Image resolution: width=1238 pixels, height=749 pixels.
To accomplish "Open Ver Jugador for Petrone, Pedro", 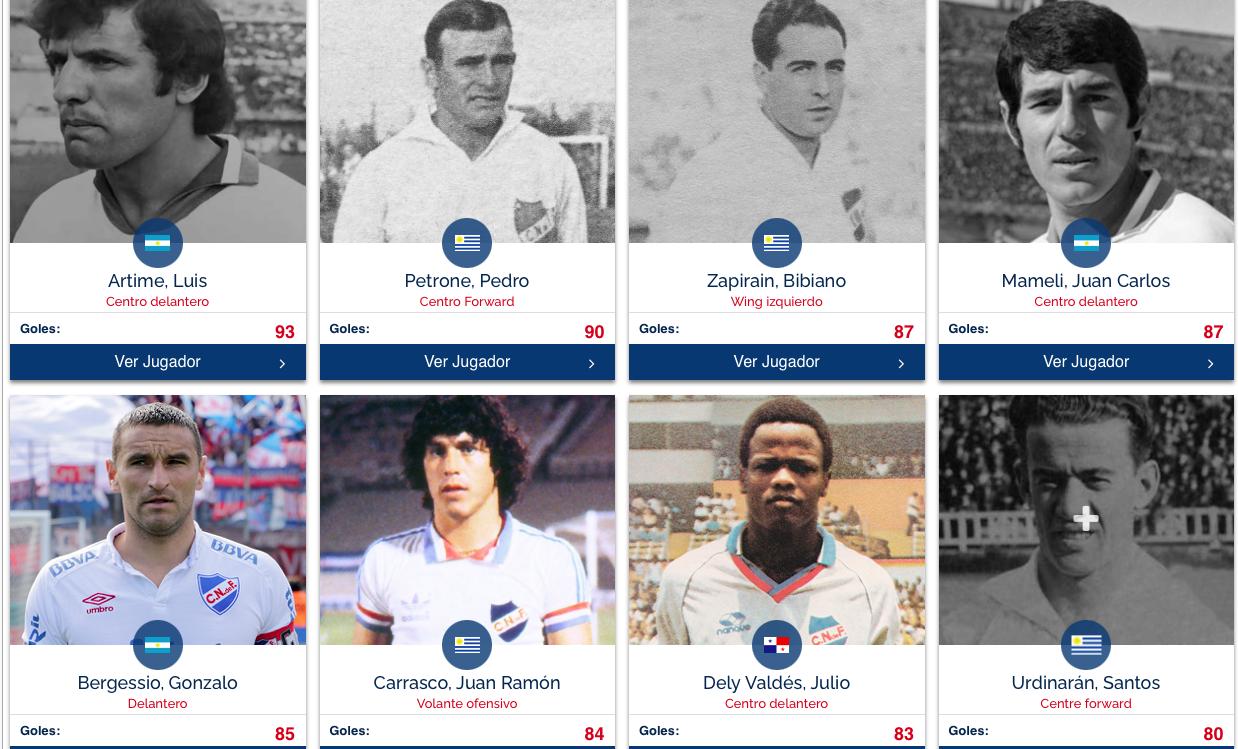I will click(x=467, y=362).
